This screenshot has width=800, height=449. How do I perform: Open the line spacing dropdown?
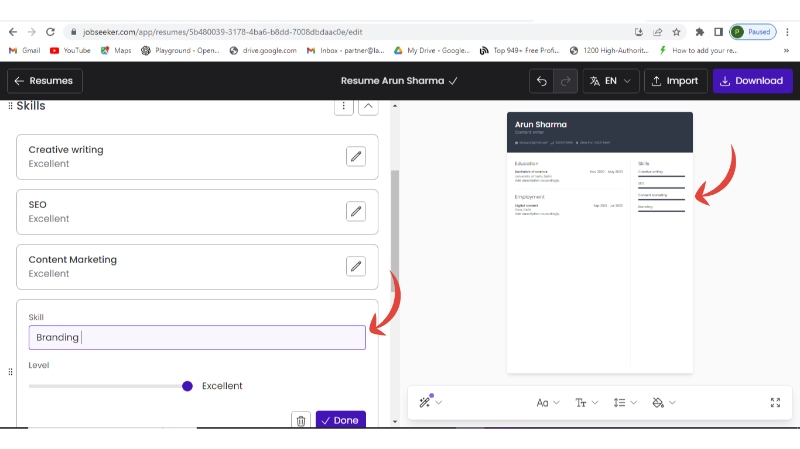tap(625, 402)
